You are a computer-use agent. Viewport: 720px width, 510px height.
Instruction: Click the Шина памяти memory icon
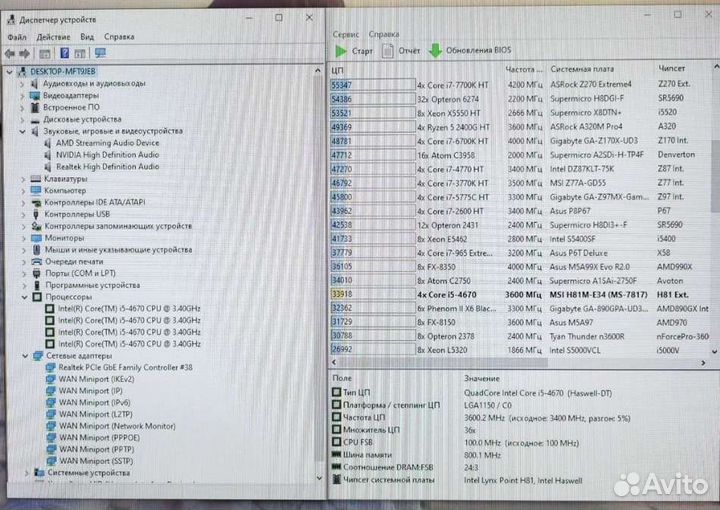coord(337,454)
